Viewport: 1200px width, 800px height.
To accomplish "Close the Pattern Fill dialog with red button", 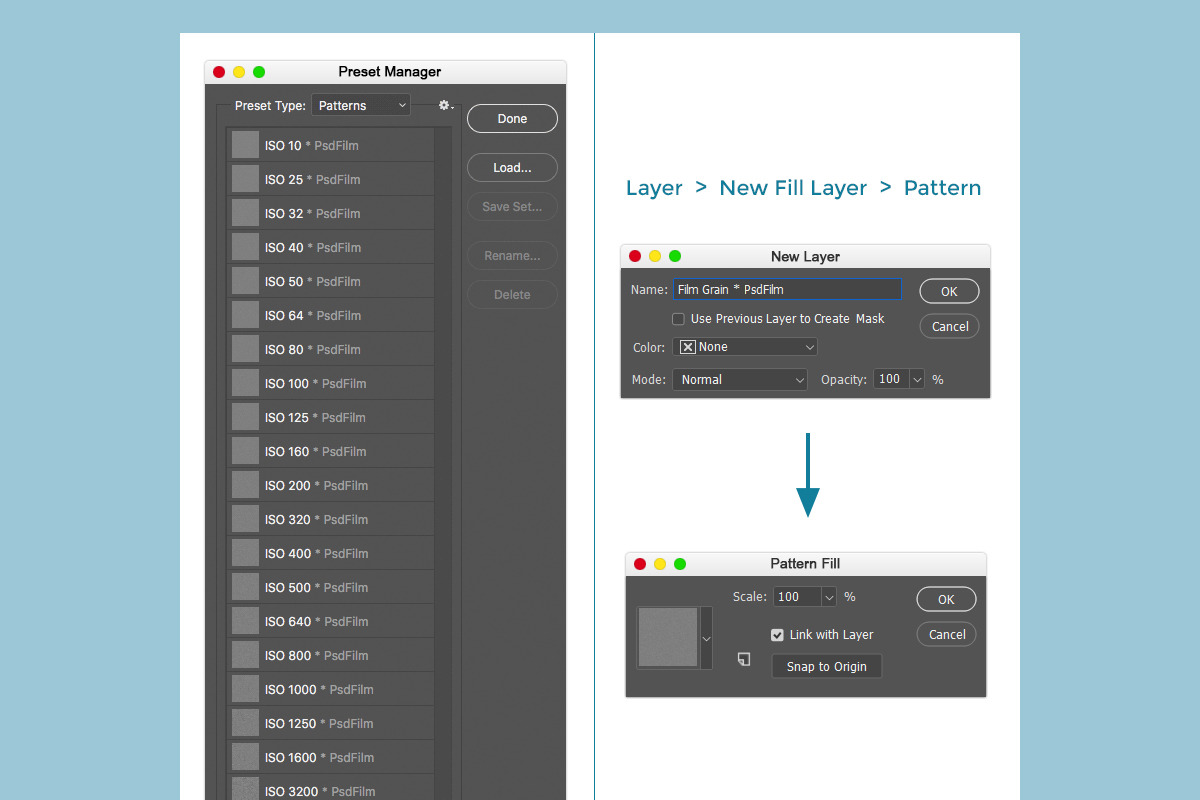I will (640, 564).
